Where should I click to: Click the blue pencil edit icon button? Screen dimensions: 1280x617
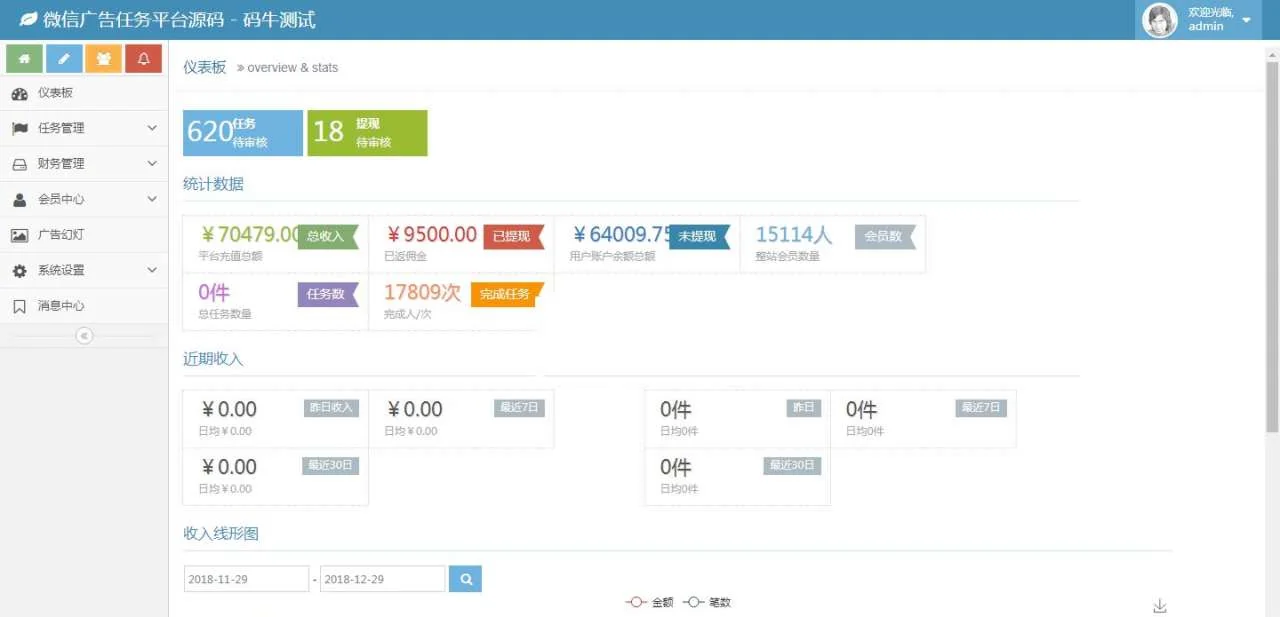tap(64, 59)
